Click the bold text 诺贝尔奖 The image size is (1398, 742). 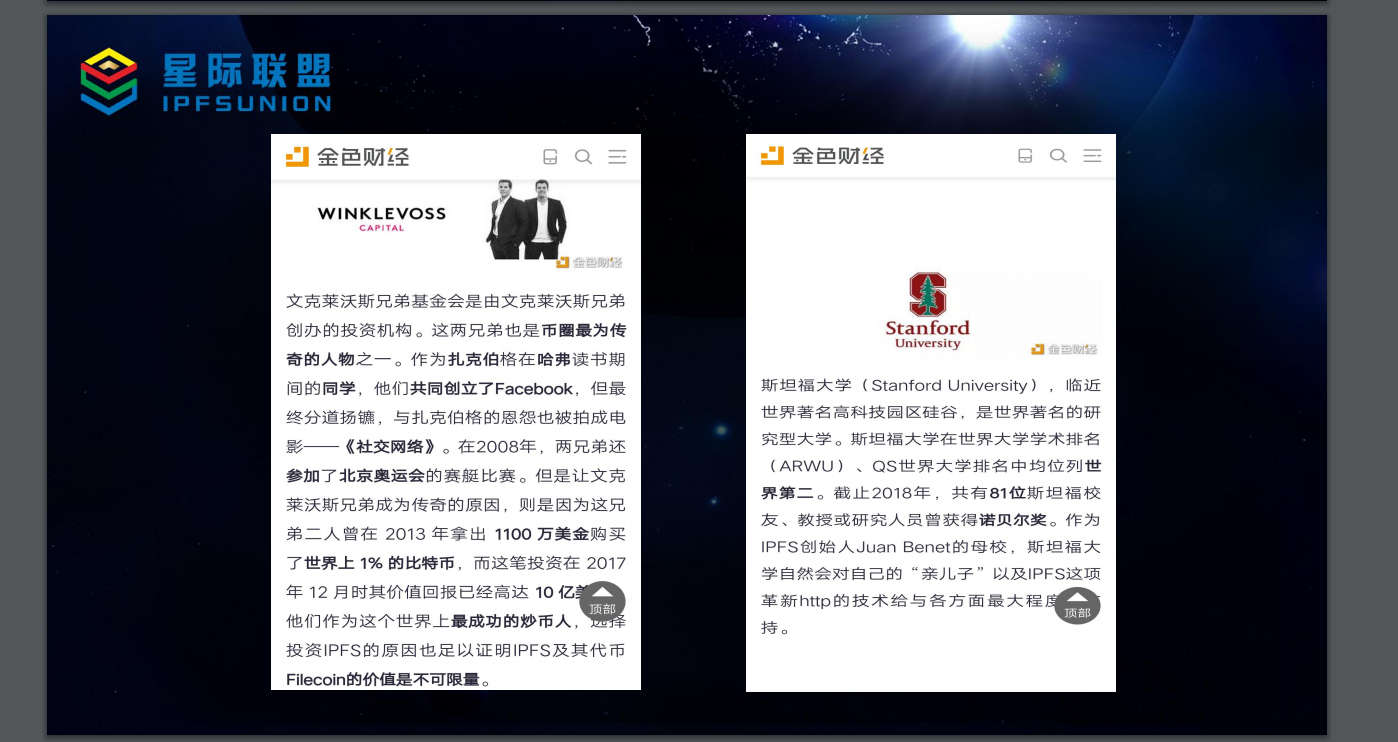coord(1013,520)
